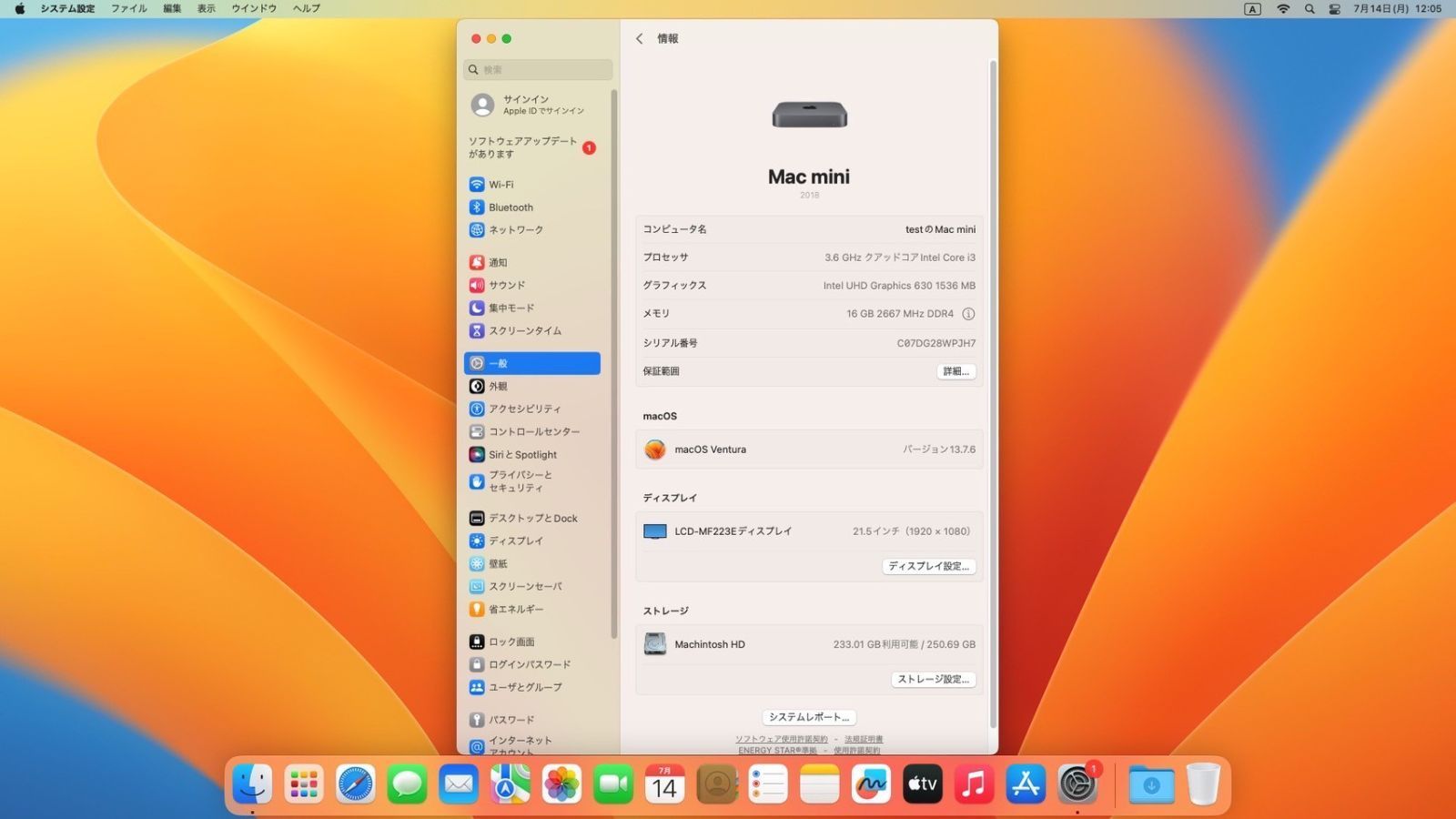This screenshot has width=1456, height=819.
Task: Click the info pane vertical scrollbar
Action: click(x=993, y=393)
